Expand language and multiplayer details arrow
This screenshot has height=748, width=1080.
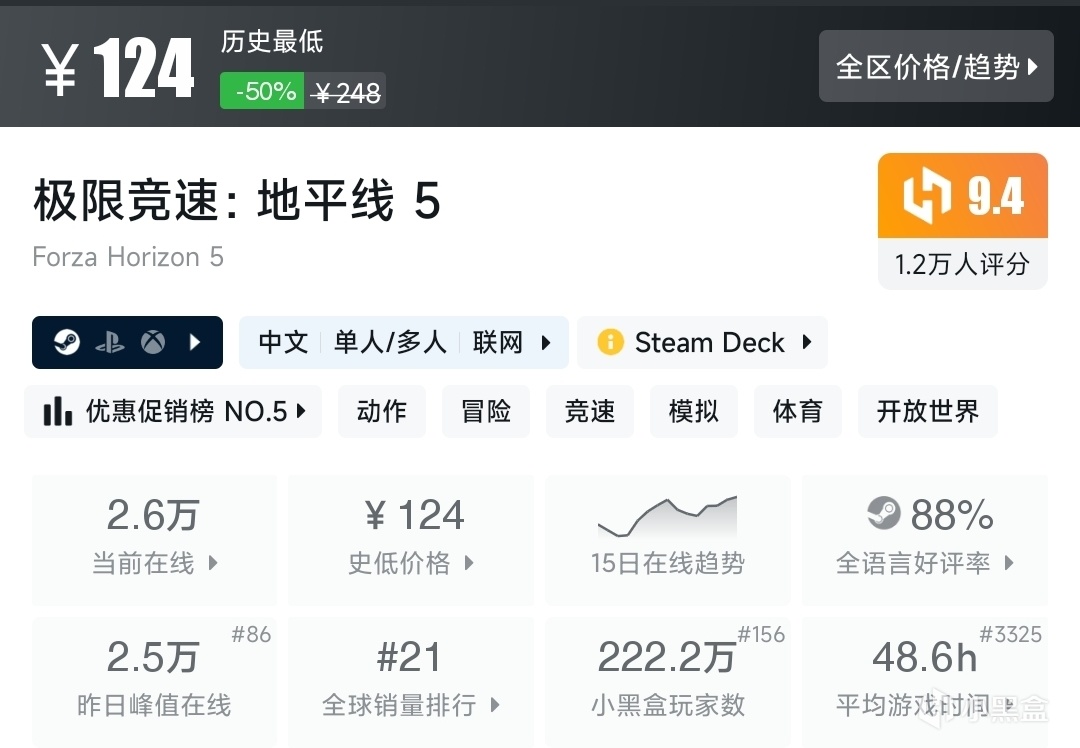tap(546, 343)
